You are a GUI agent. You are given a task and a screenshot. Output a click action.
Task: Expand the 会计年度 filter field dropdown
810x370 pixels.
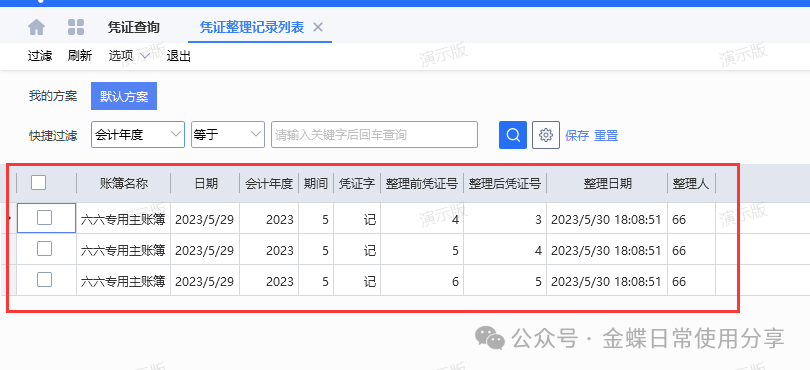pos(138,135)
